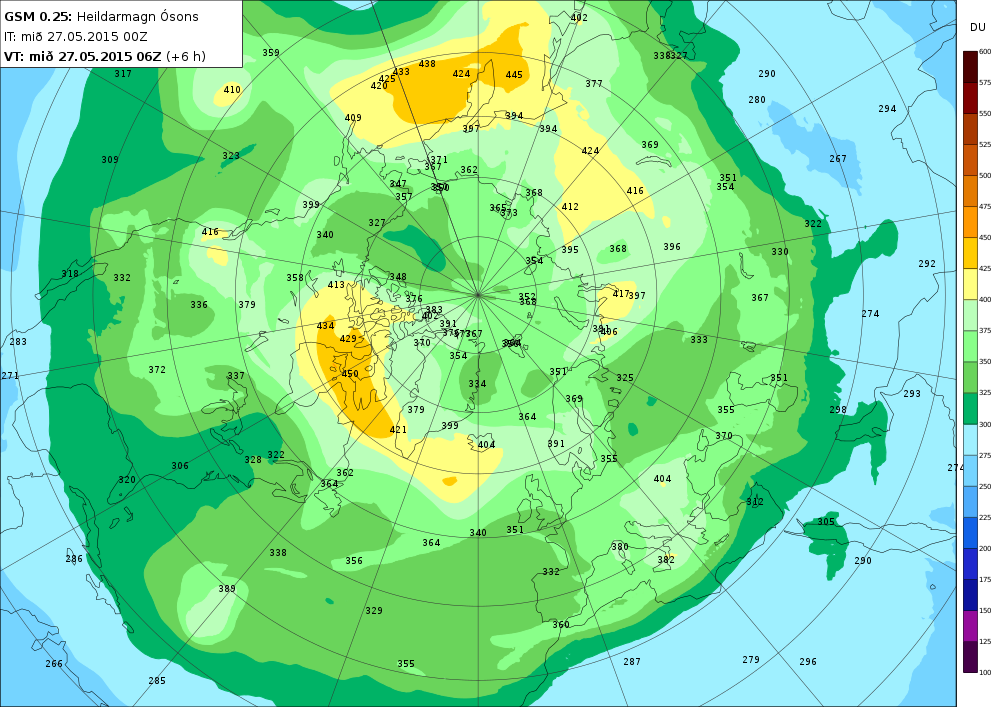The image size is (1000, 707).
Task: Pick the dark green 300–325 legend band
Action: 970,409
